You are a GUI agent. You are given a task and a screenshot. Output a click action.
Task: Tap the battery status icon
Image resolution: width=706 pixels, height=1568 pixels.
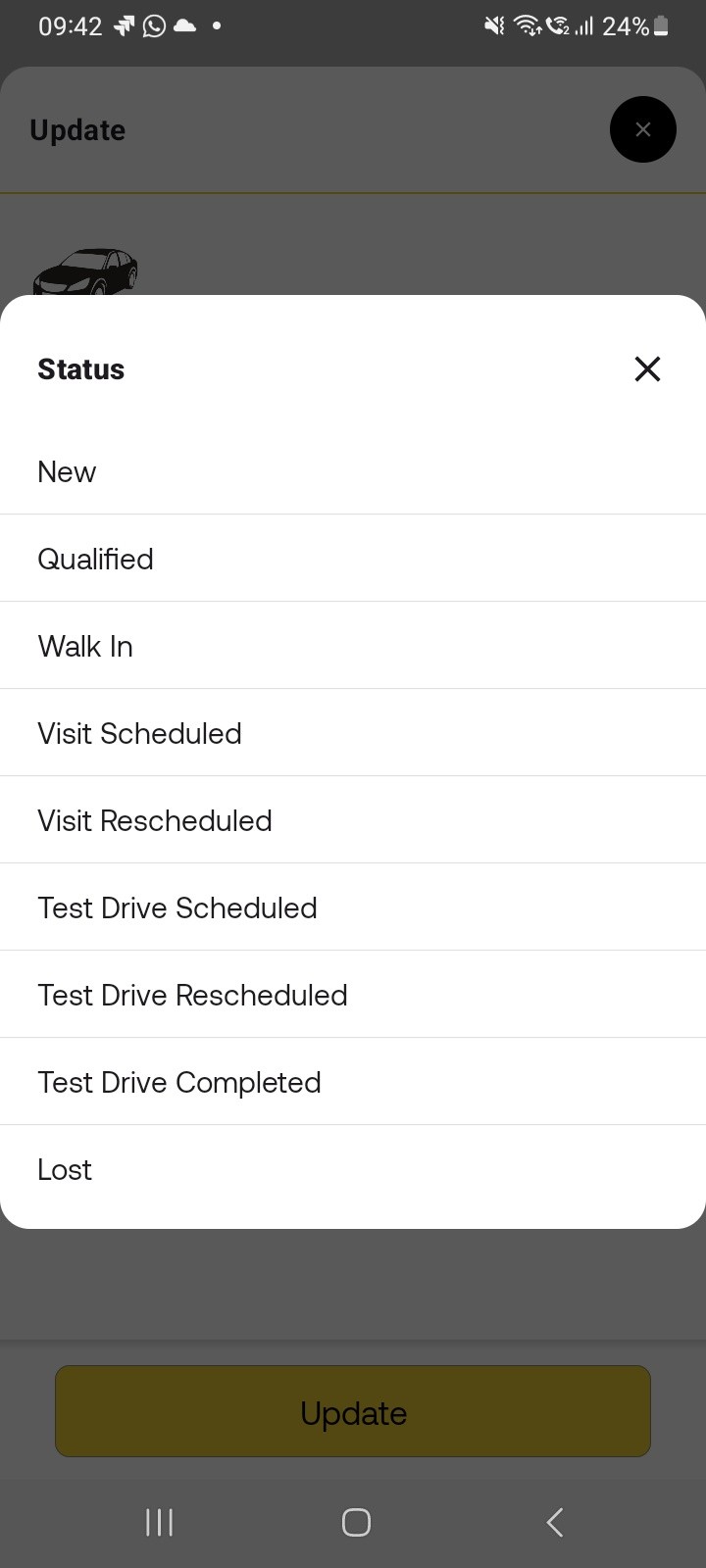point(662,26)
